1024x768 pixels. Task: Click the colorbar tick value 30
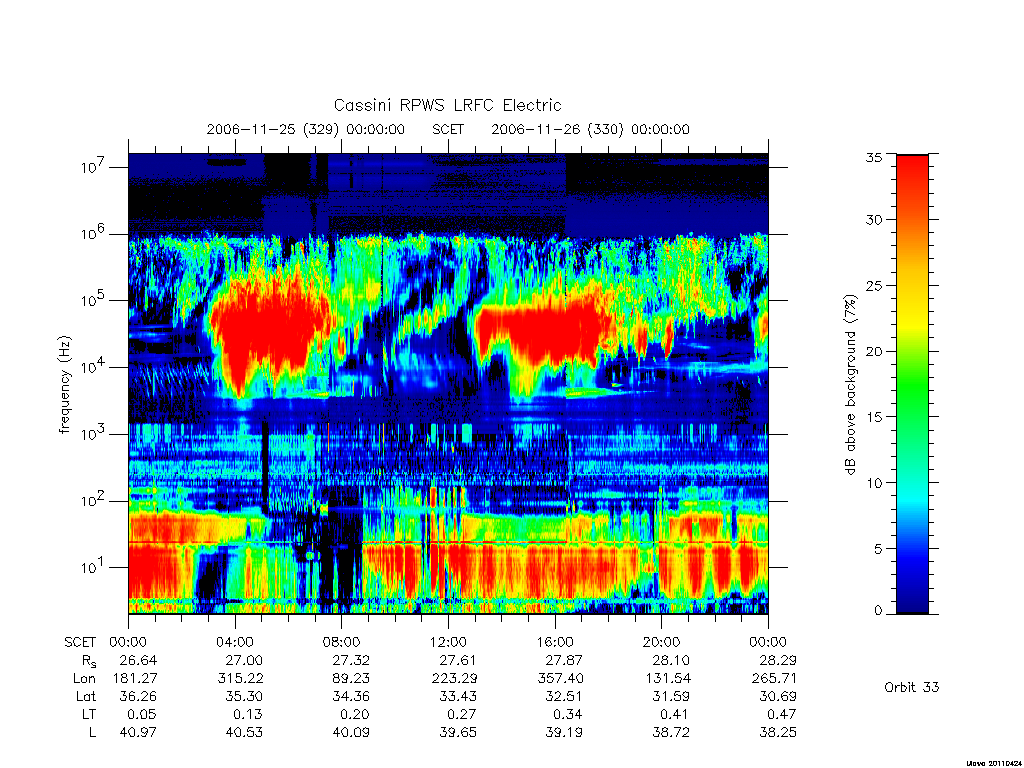[874, 220]
